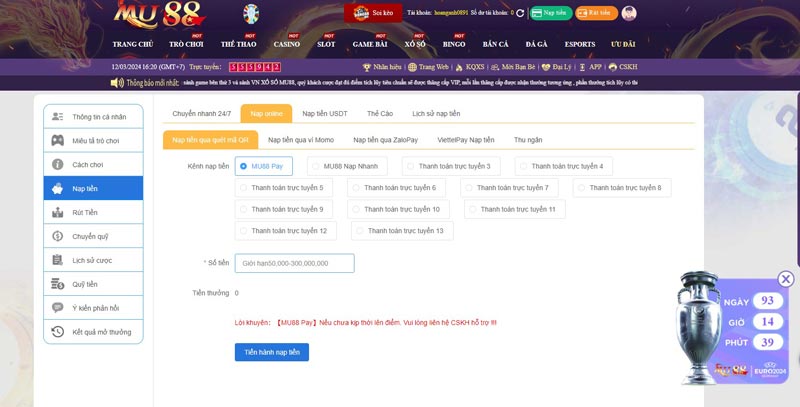The image size is (800, 407).
Task: Select Thanh toán trực tuyến 11
Action: click(515, 209)
